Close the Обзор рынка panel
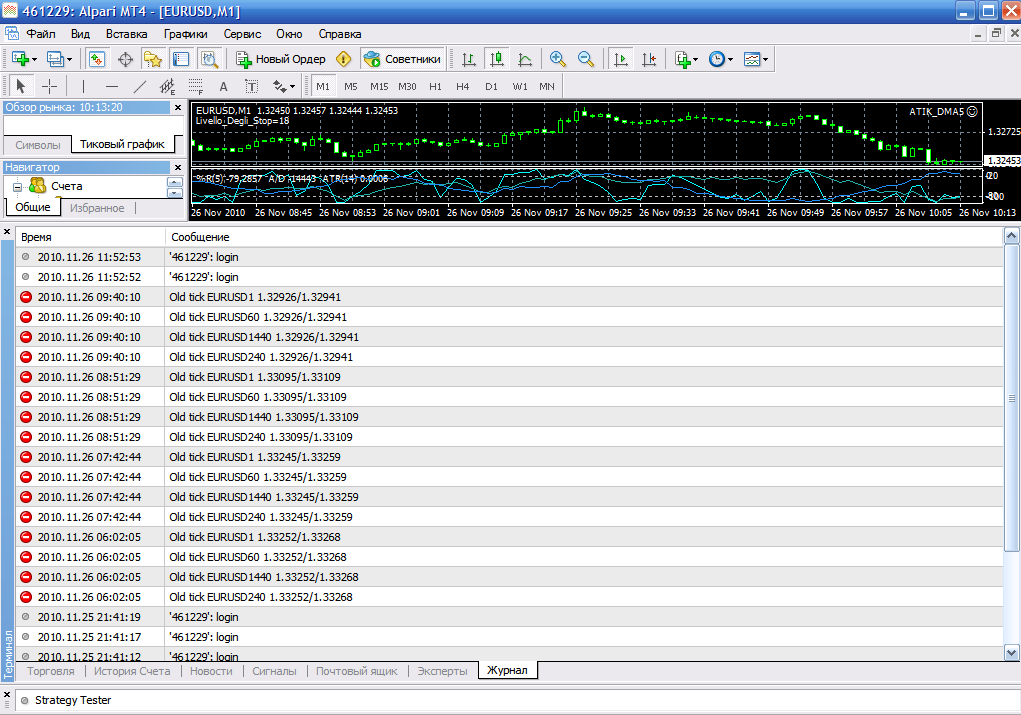The width and height of the screenshot is (1021, 715). 178,107
